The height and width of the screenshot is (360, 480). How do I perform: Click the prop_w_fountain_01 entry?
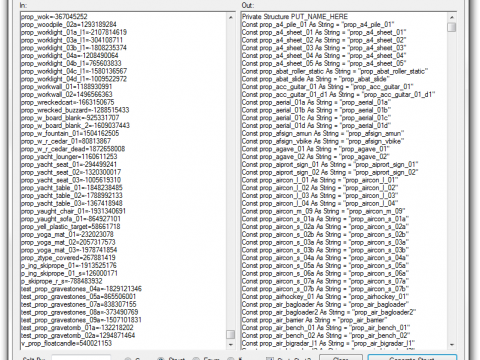pos(70,133)
